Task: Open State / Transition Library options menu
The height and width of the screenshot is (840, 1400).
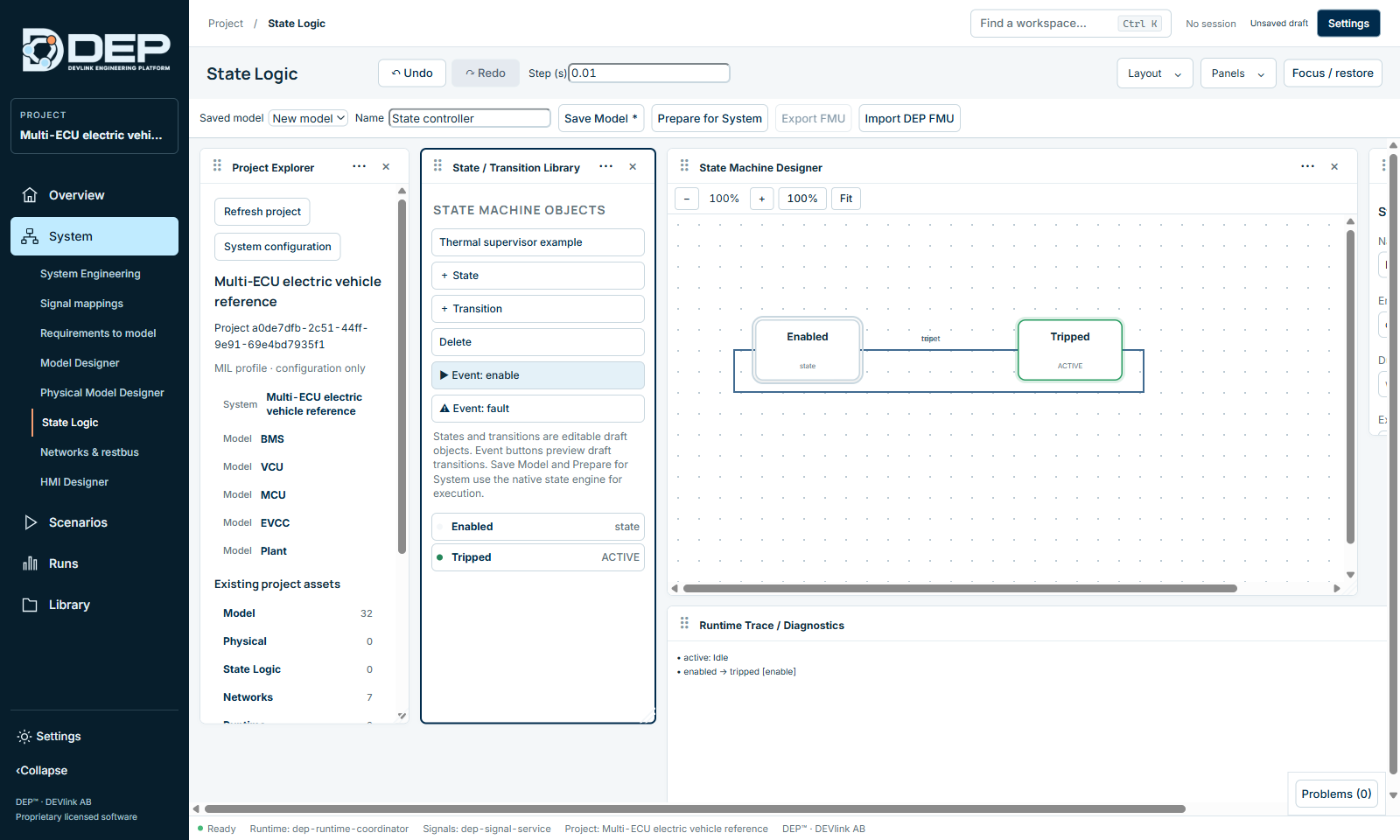Action: tap(605, 166)
